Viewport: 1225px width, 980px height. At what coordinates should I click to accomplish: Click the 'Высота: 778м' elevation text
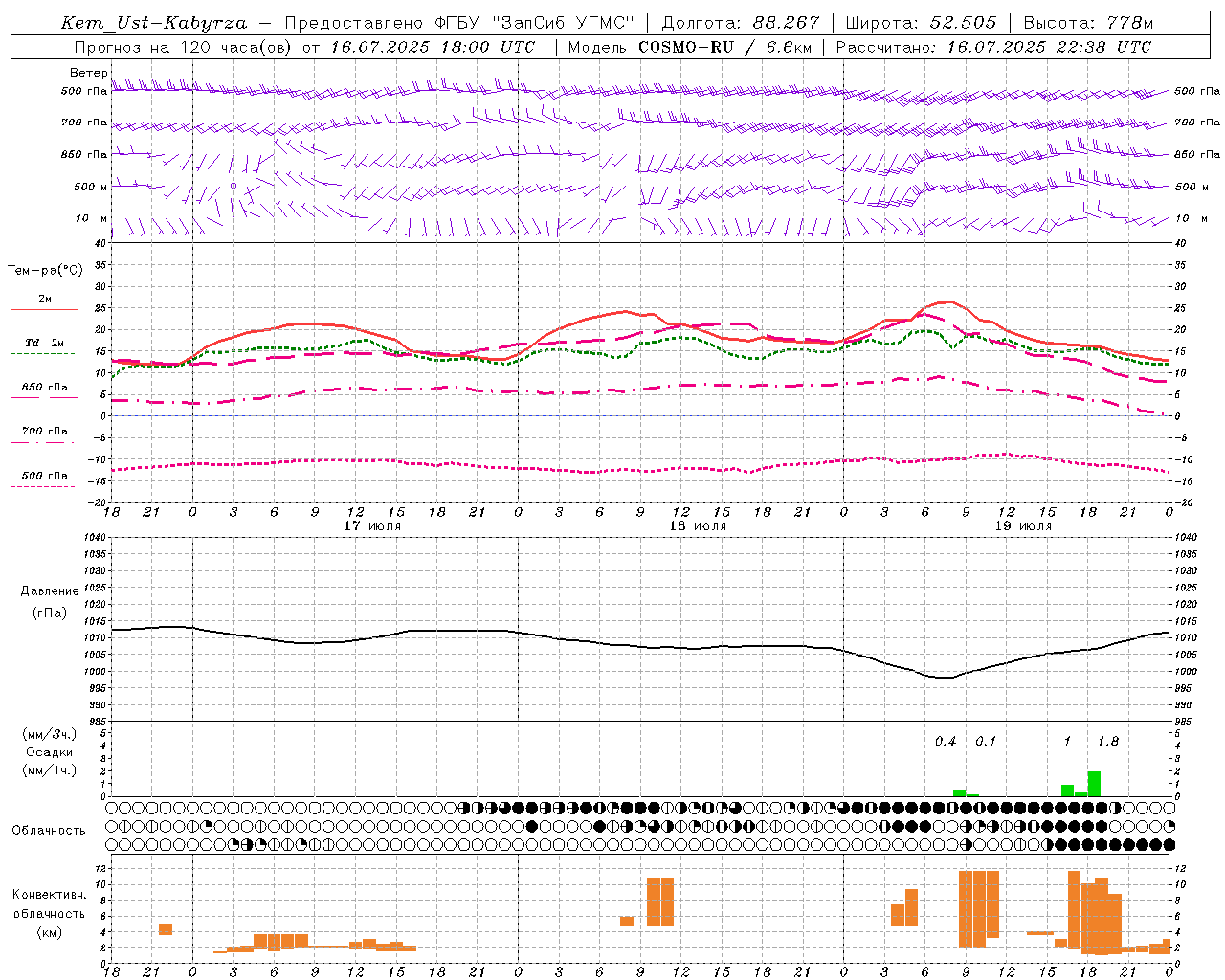[1088, 23]
